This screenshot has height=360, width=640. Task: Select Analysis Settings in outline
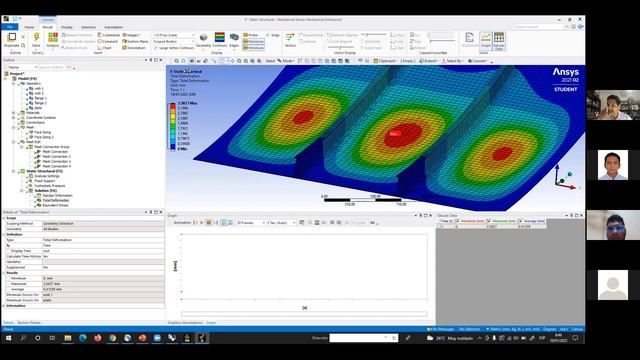tap(47, 176)
